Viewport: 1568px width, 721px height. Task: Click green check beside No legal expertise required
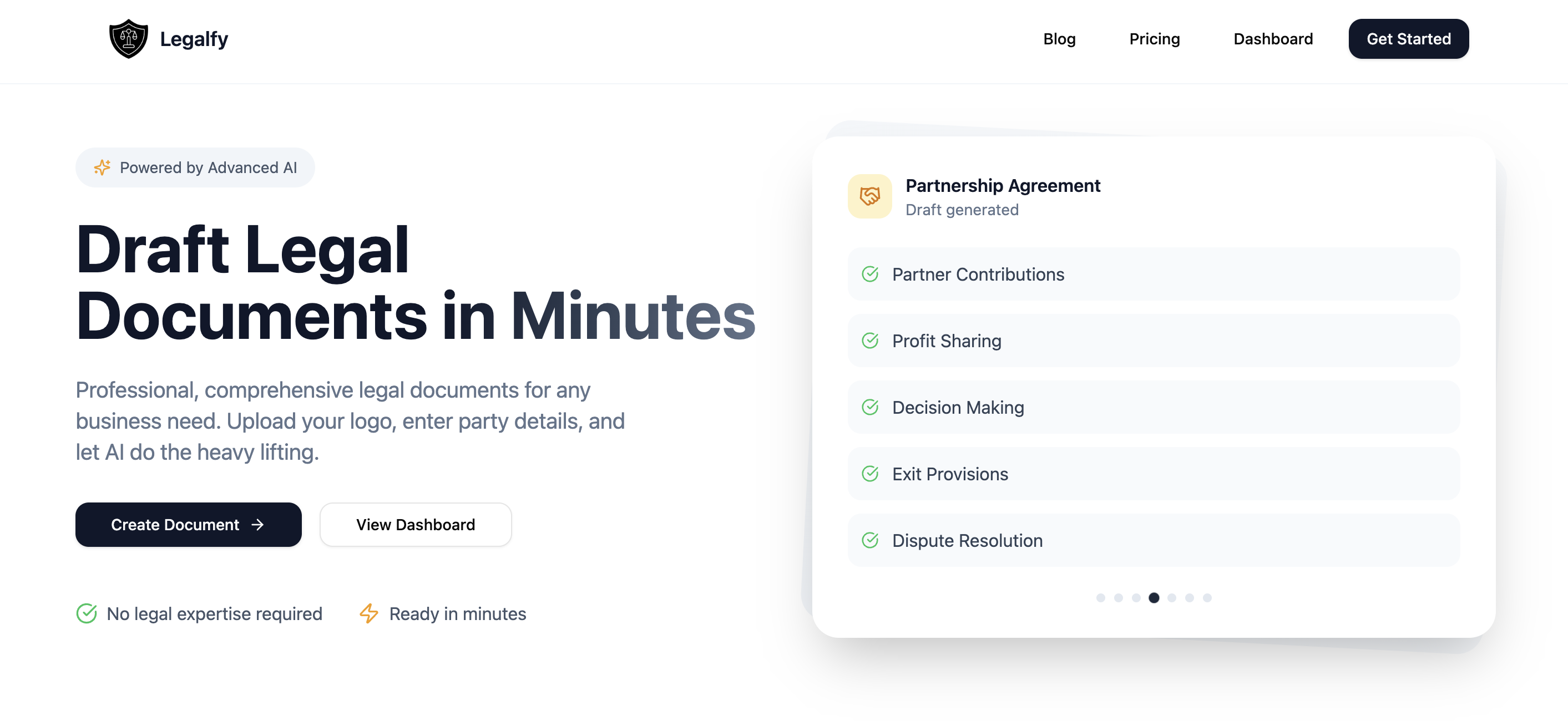[x=87, y=613]
